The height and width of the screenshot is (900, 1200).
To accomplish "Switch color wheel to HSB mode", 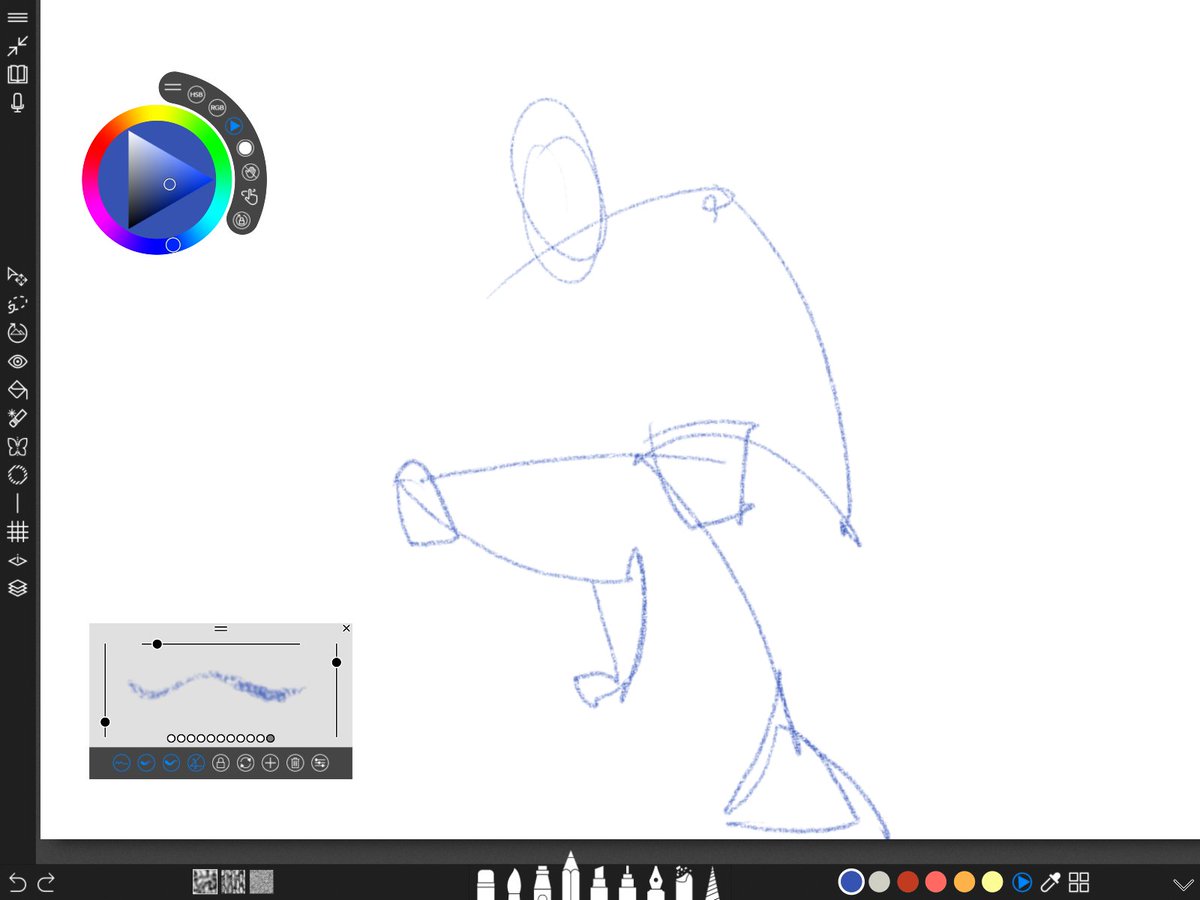I will [x=197, y=93].
